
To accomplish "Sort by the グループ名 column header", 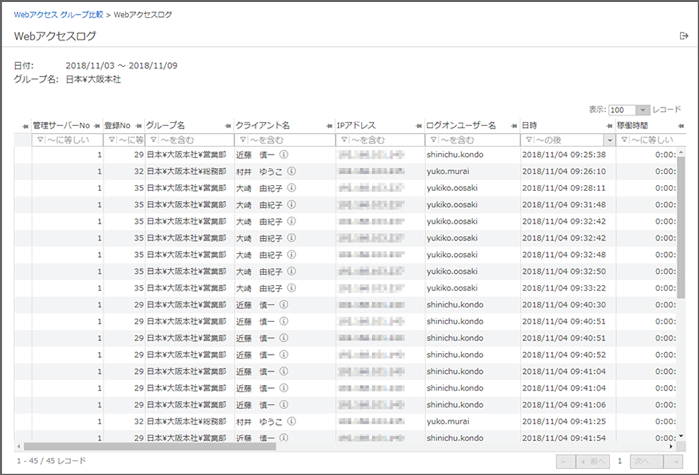I will 165,126.
